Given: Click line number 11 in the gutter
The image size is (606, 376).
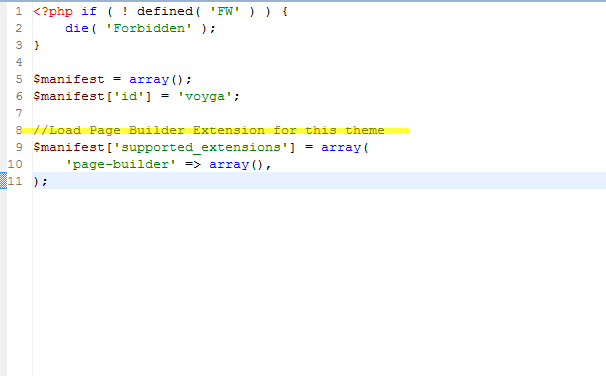Looking at the screenshot, I should 15,181.
